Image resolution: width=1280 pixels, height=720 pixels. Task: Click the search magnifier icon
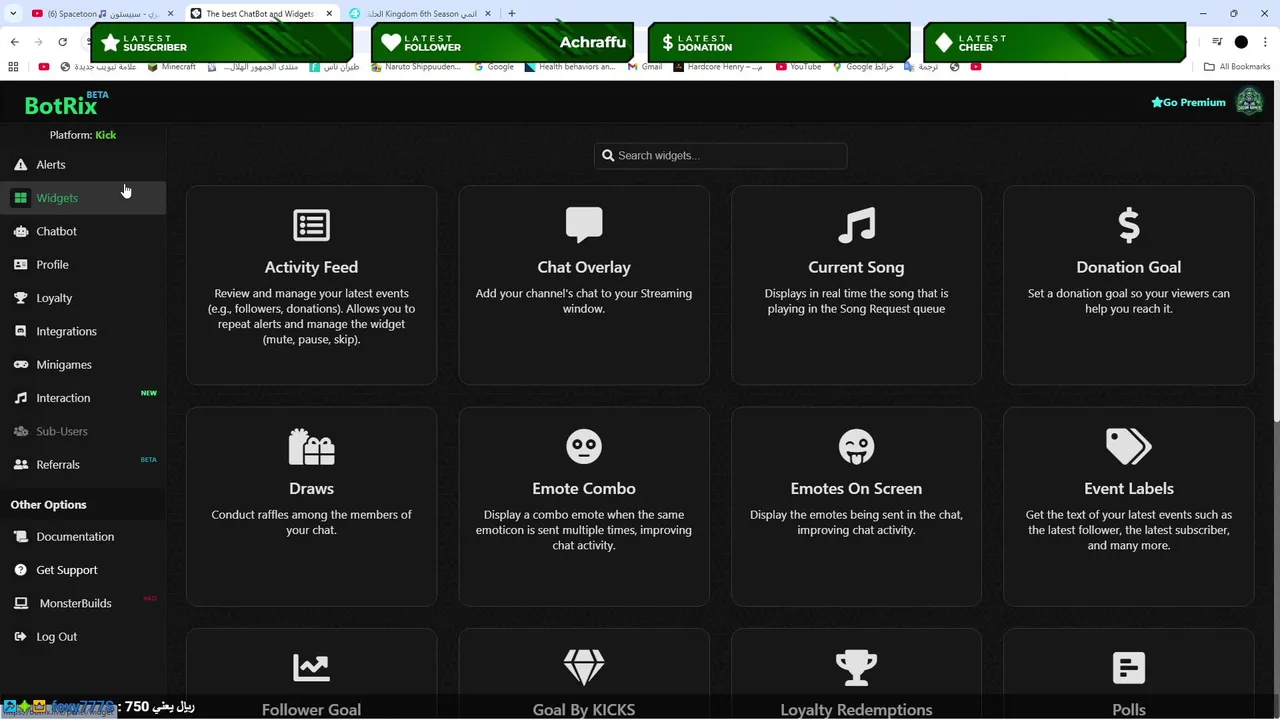click(608, 156)
